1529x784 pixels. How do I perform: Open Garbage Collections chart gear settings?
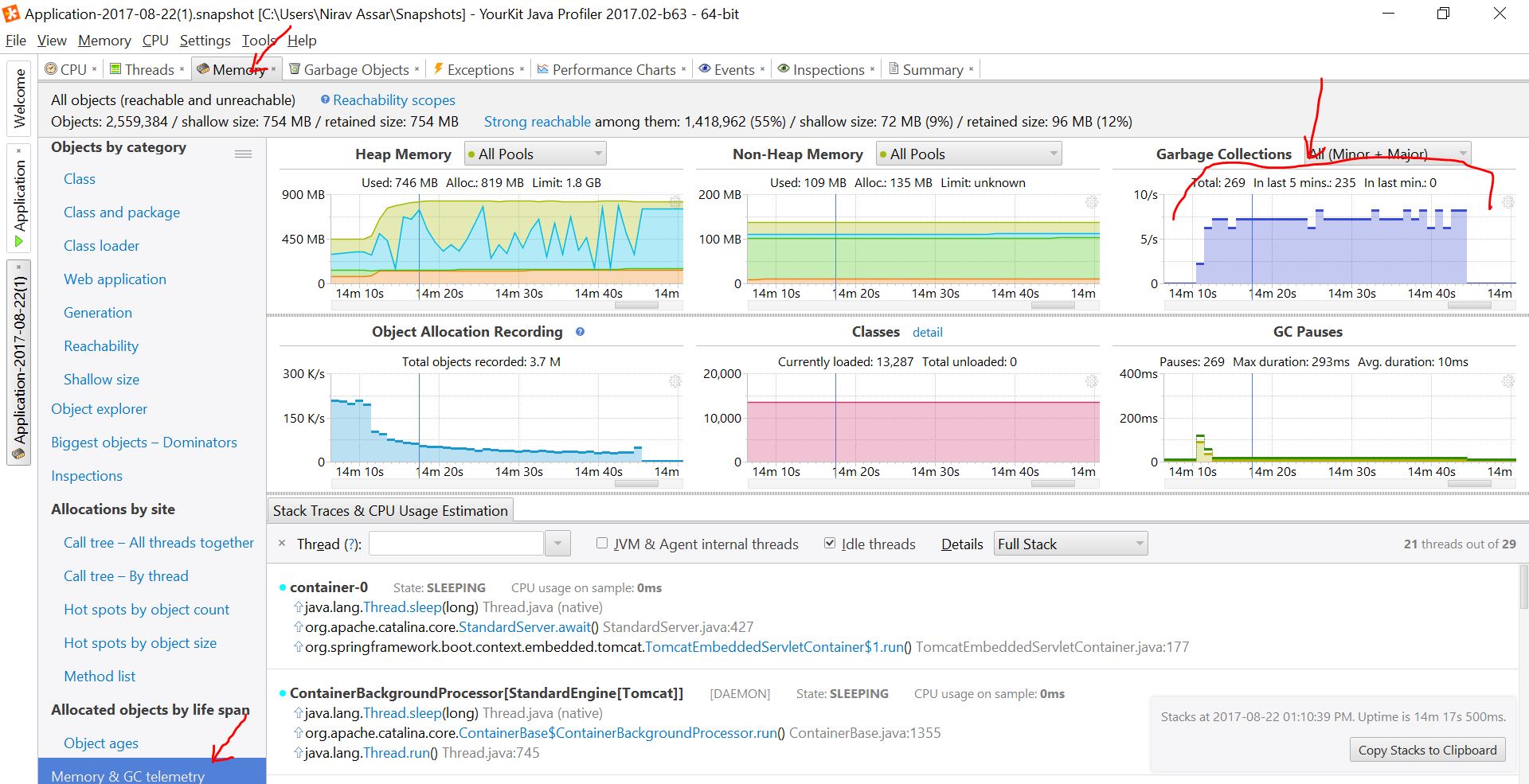tap(1508, 202)
